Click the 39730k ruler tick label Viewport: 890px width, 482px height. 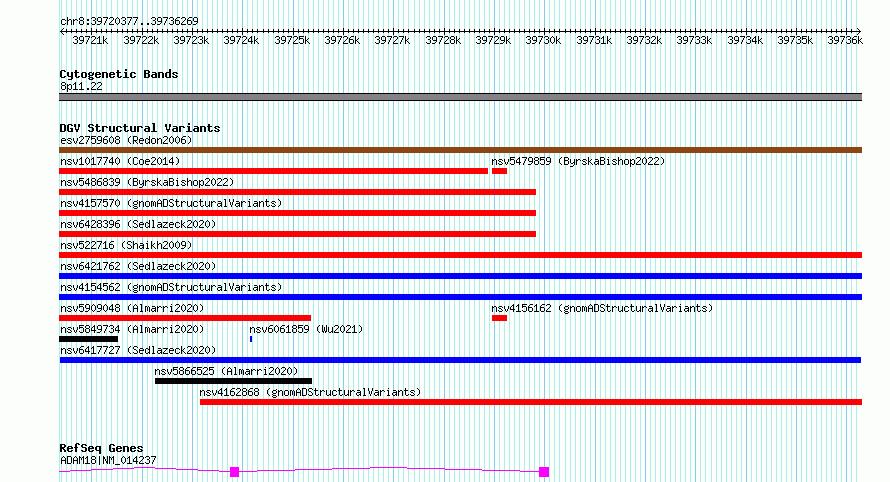(543, 40)
